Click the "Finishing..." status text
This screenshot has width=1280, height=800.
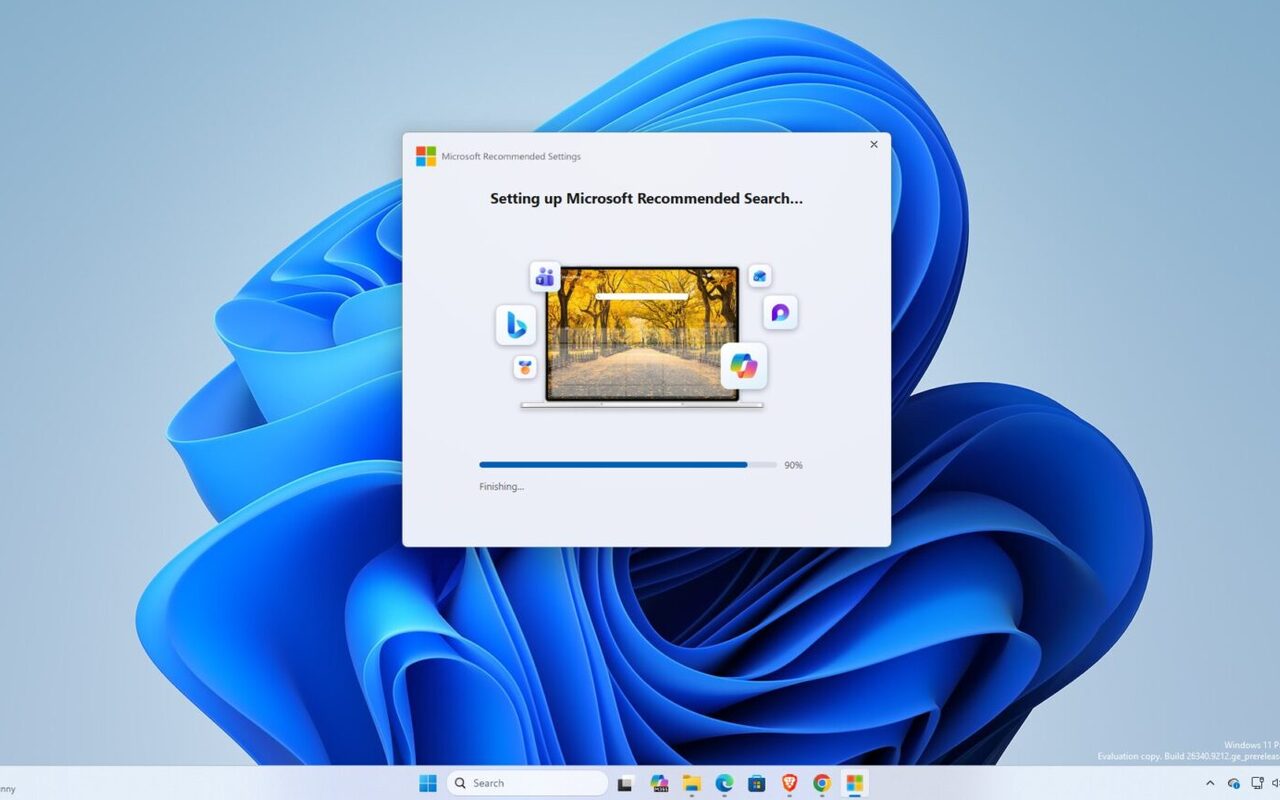pyautogui.click(x=501, y=487)
